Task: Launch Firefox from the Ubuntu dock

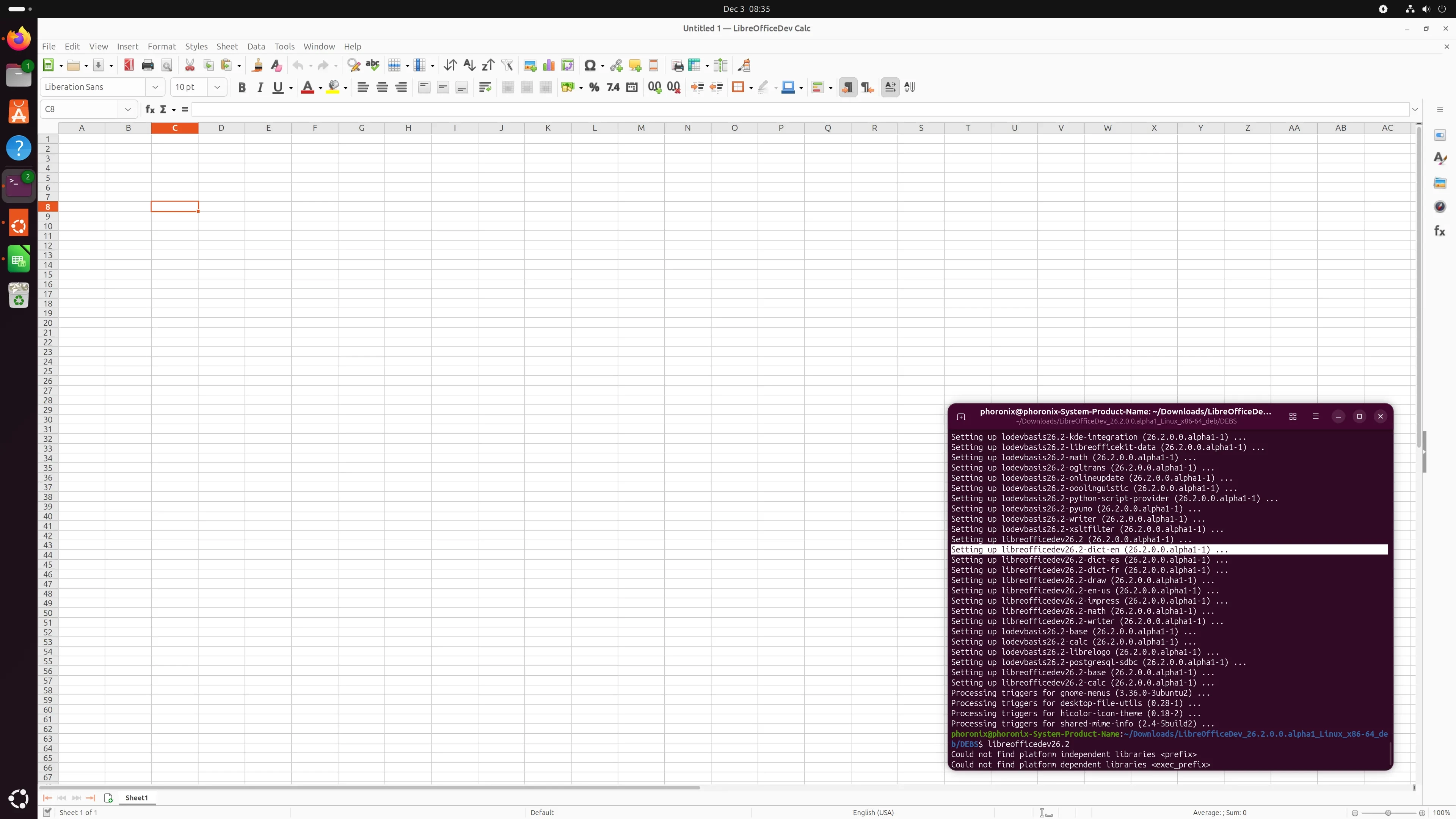Action: [19, 38]
